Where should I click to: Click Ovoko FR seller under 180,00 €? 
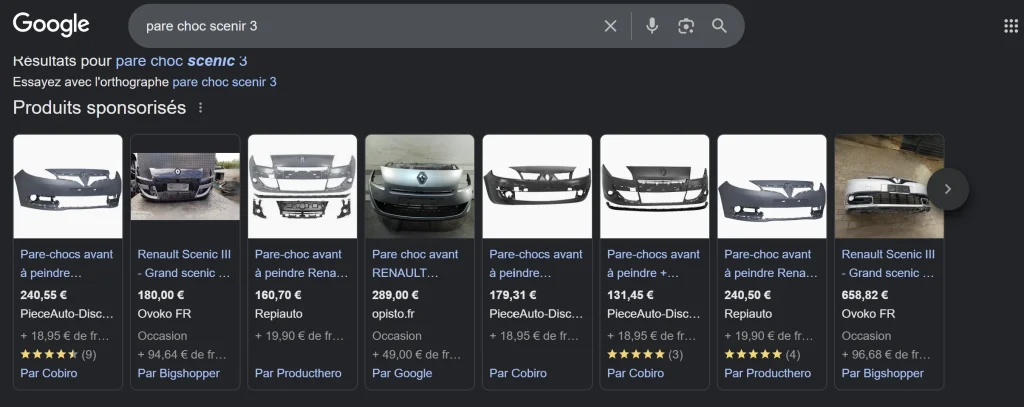click(x=165, y=314)
